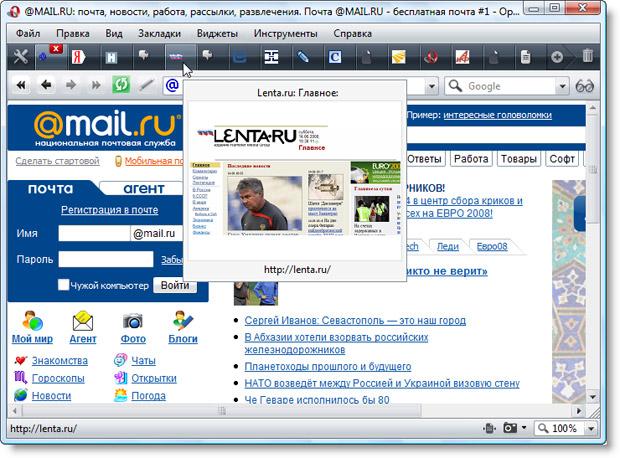Click the wand pencil icon
This screenshot has height=458, width=620.
(x=146, y=85)
